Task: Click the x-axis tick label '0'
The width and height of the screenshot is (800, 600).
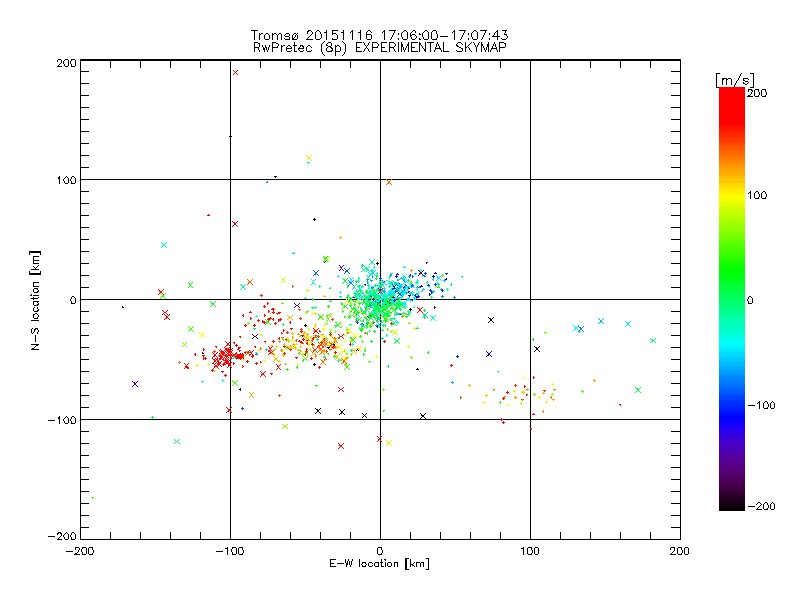Action: click(x=380, y=552)
